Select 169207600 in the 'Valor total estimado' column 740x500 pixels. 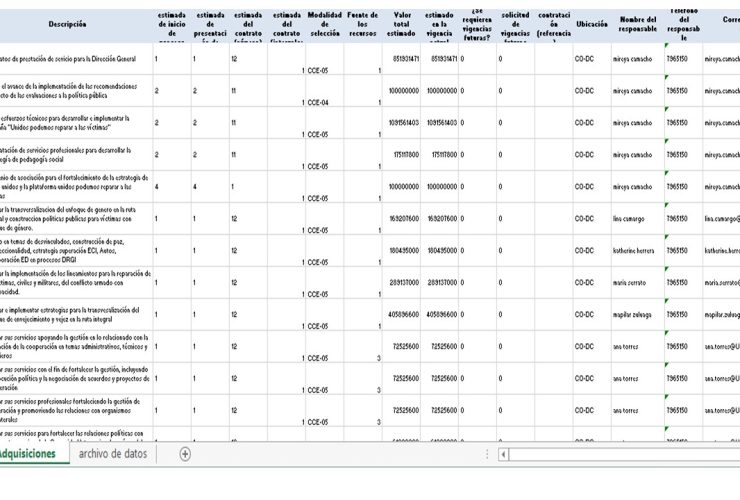coord(401,219)
